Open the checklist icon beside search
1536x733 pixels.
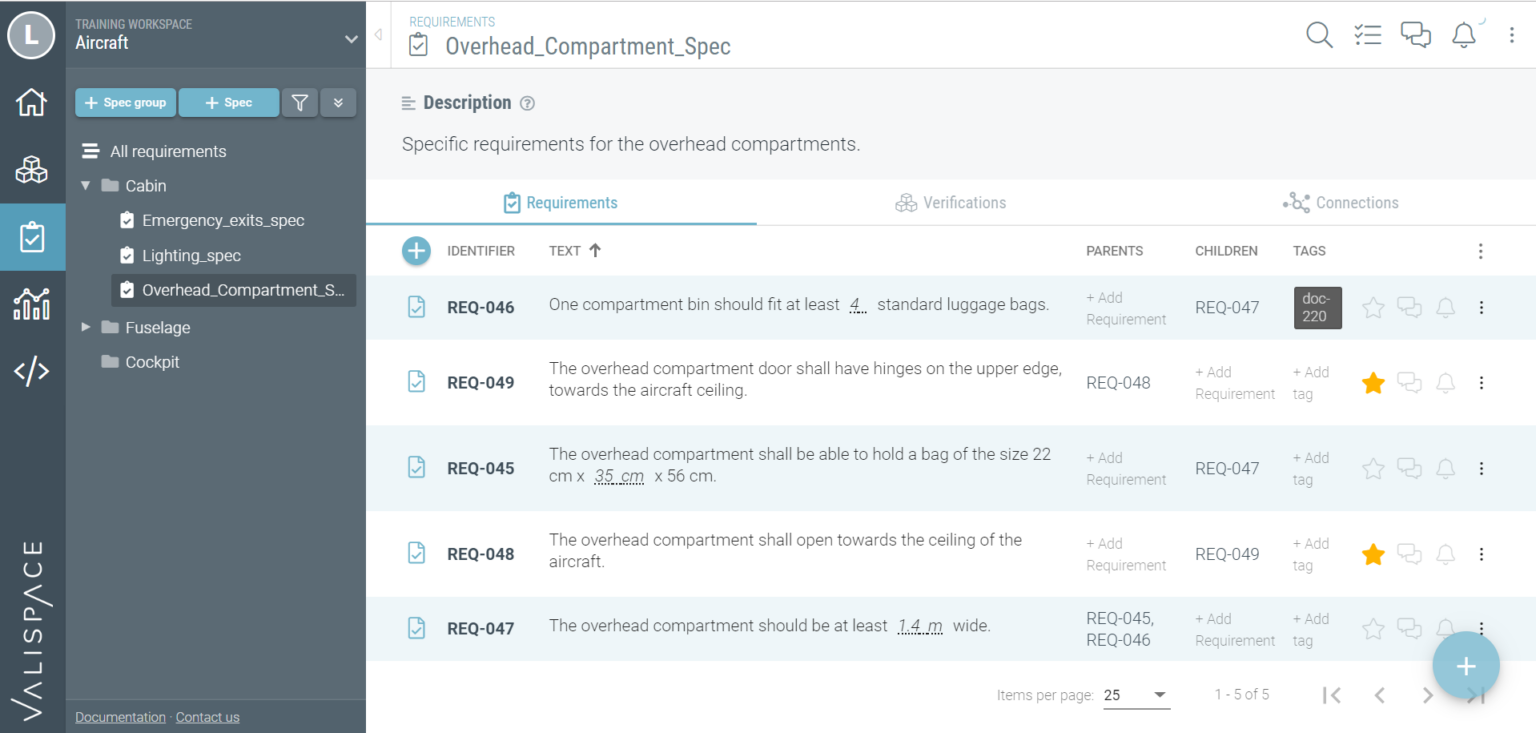1367,35
